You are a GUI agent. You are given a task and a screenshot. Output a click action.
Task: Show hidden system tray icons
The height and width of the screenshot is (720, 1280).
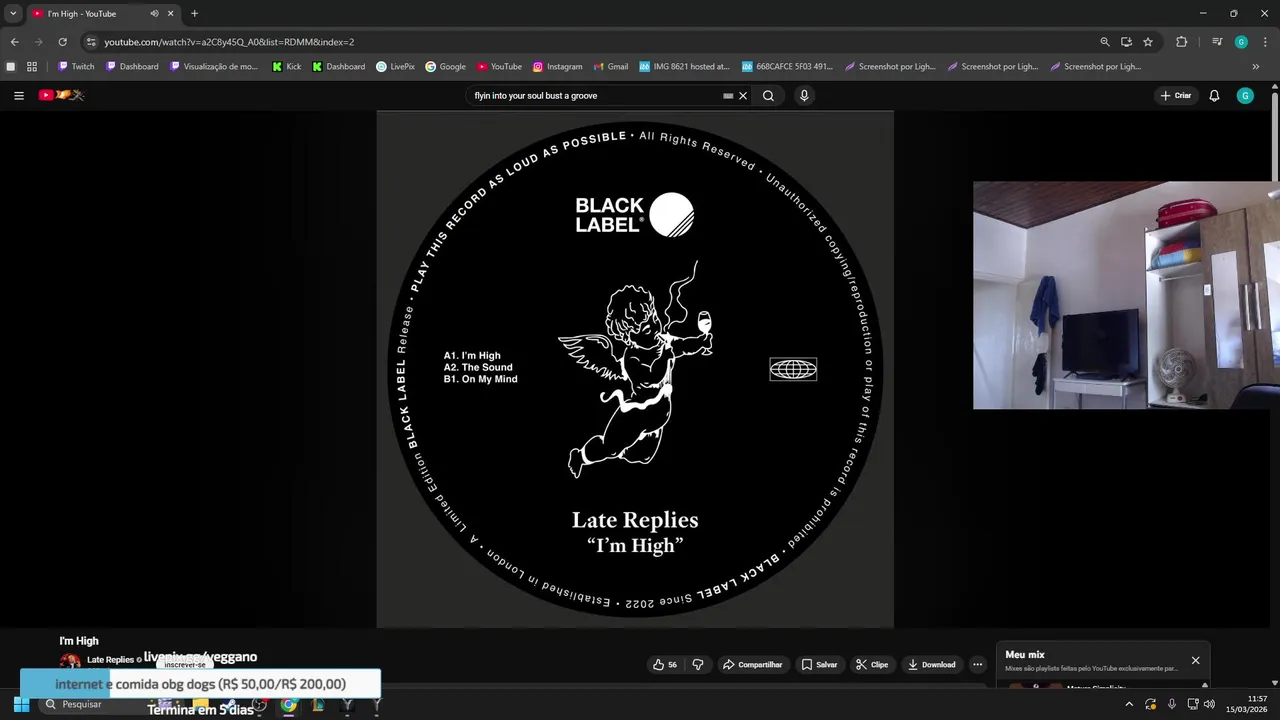coord(1129,704)
